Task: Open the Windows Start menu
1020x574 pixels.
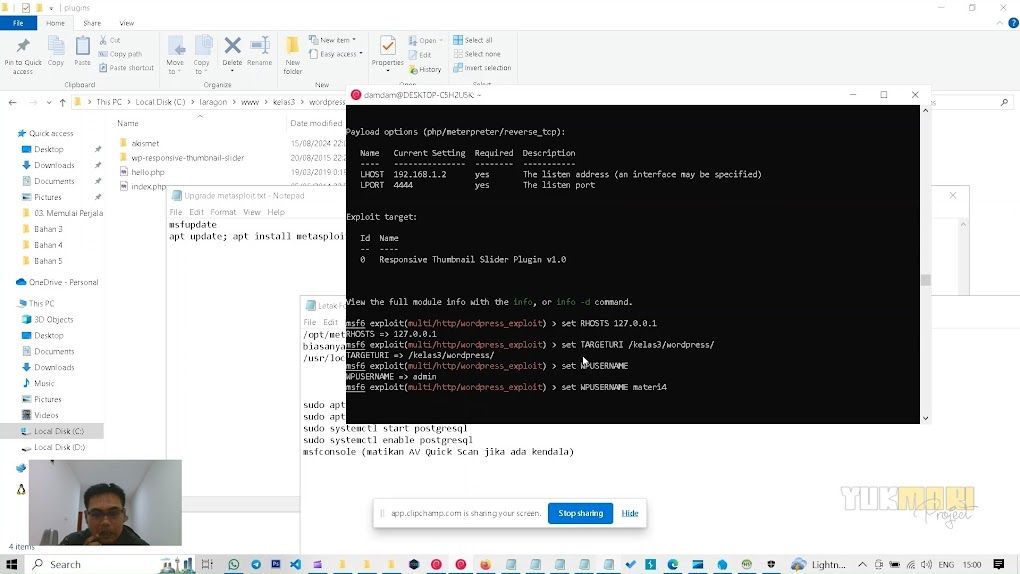Action: click(x=12, y=564)
